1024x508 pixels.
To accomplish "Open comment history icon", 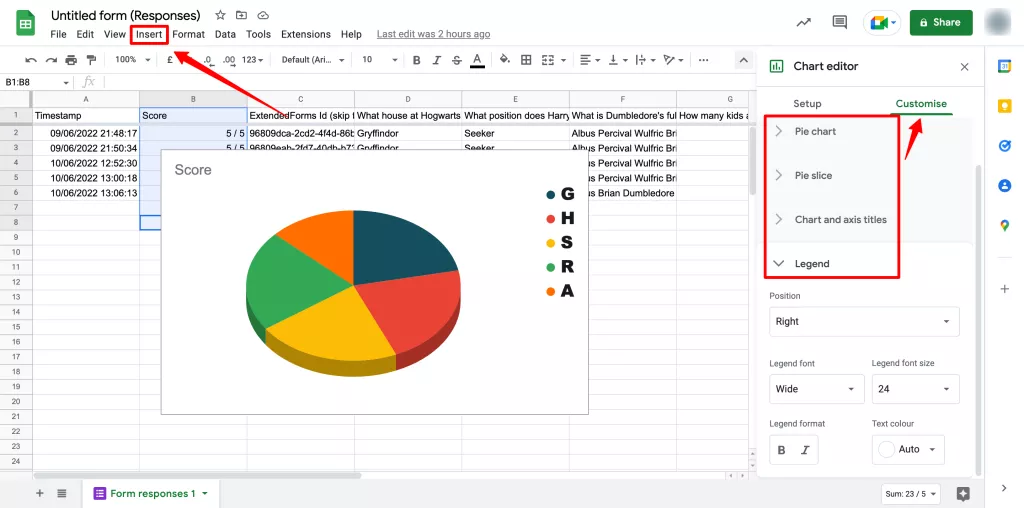I will pos(840,22).
